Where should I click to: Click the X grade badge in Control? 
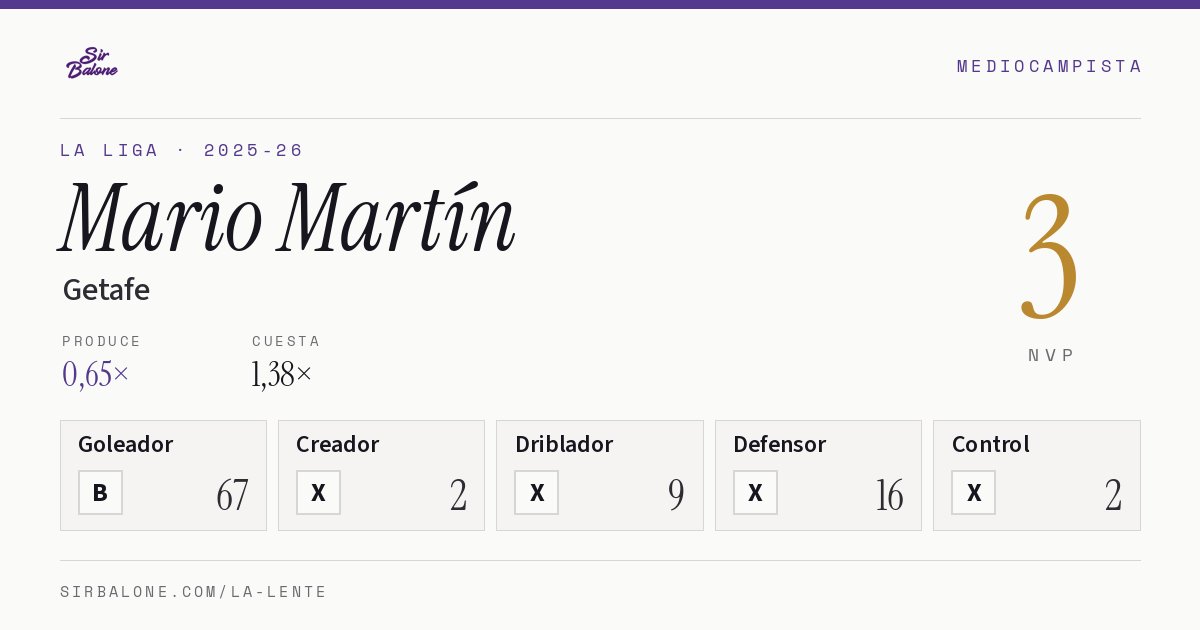[x=973, y=492]
